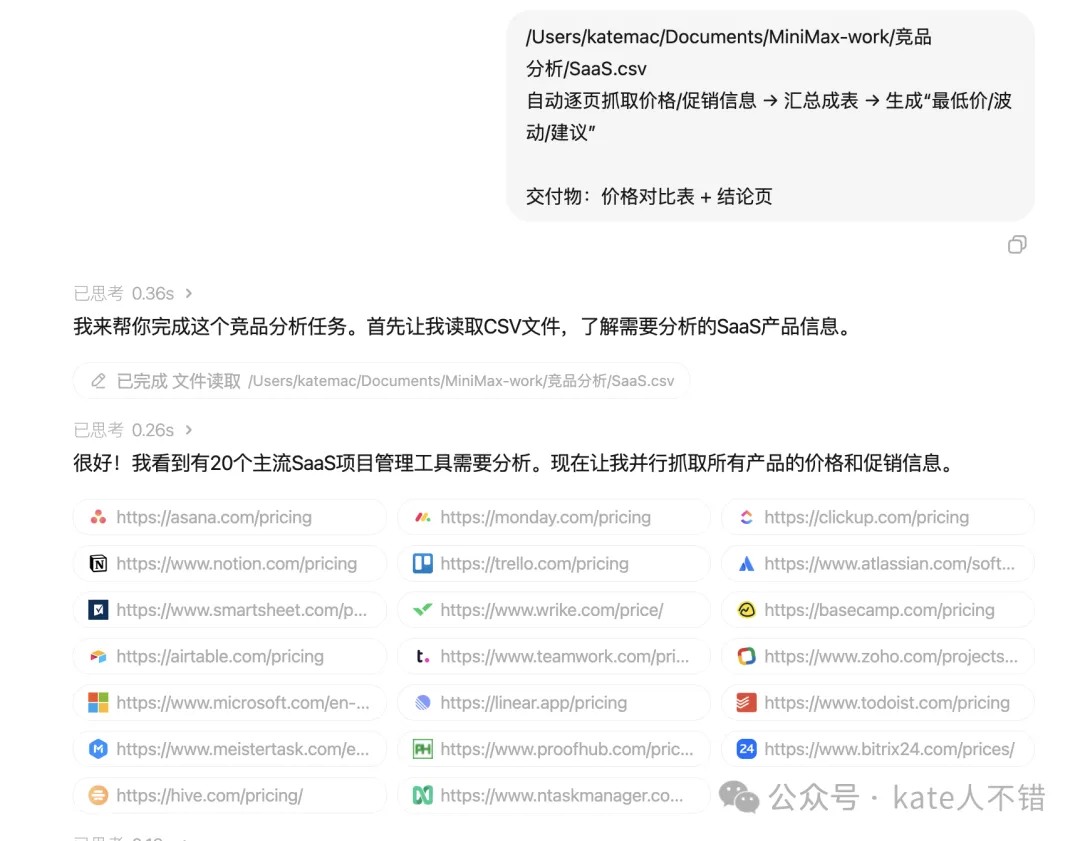The width and height of the screenshot is (1080, 841).
Task: Click the Bitrix24 '24' badge icon
Action: [x=746, y=748]
